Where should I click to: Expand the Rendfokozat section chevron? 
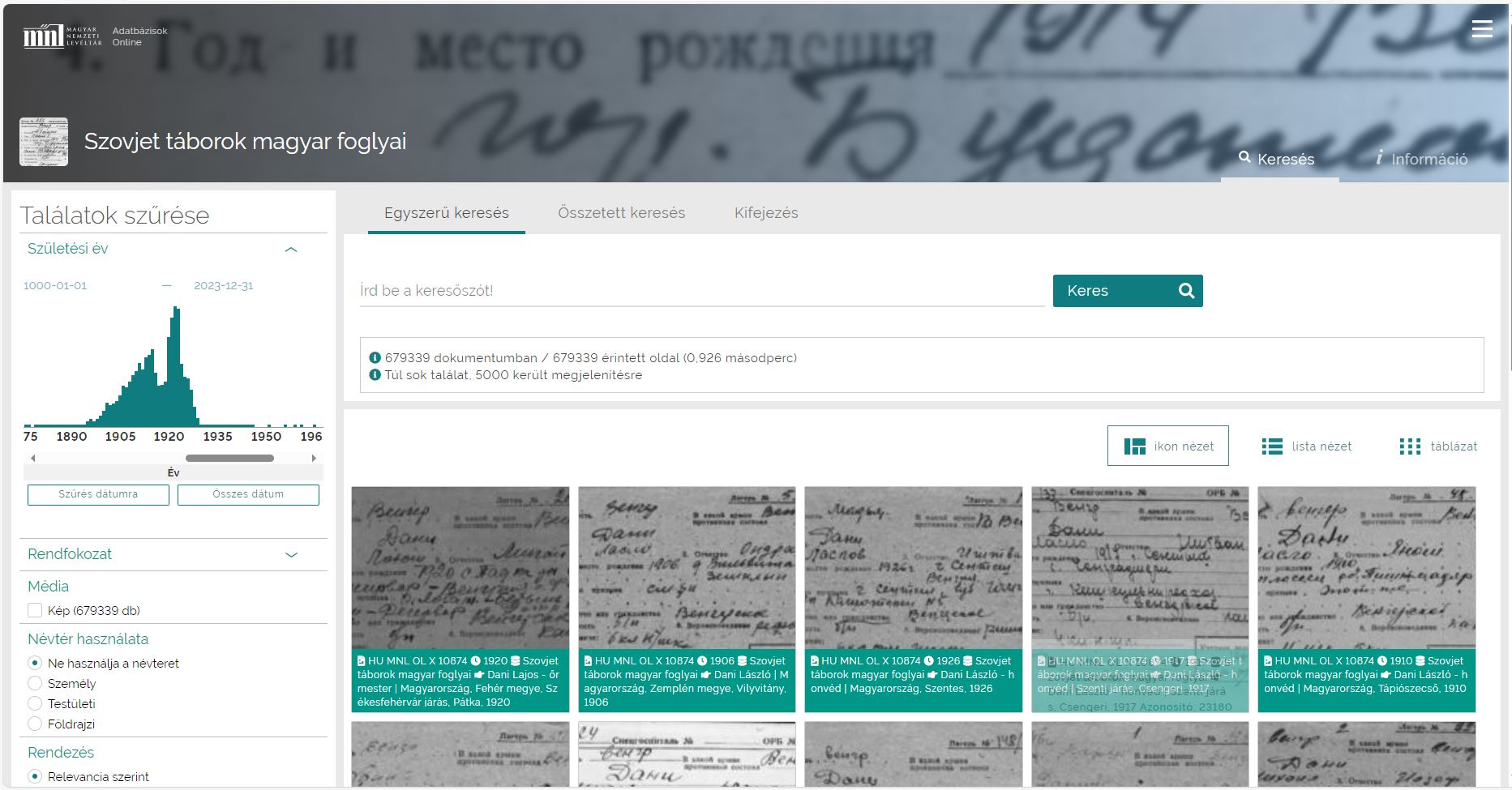tap(292, 555)
